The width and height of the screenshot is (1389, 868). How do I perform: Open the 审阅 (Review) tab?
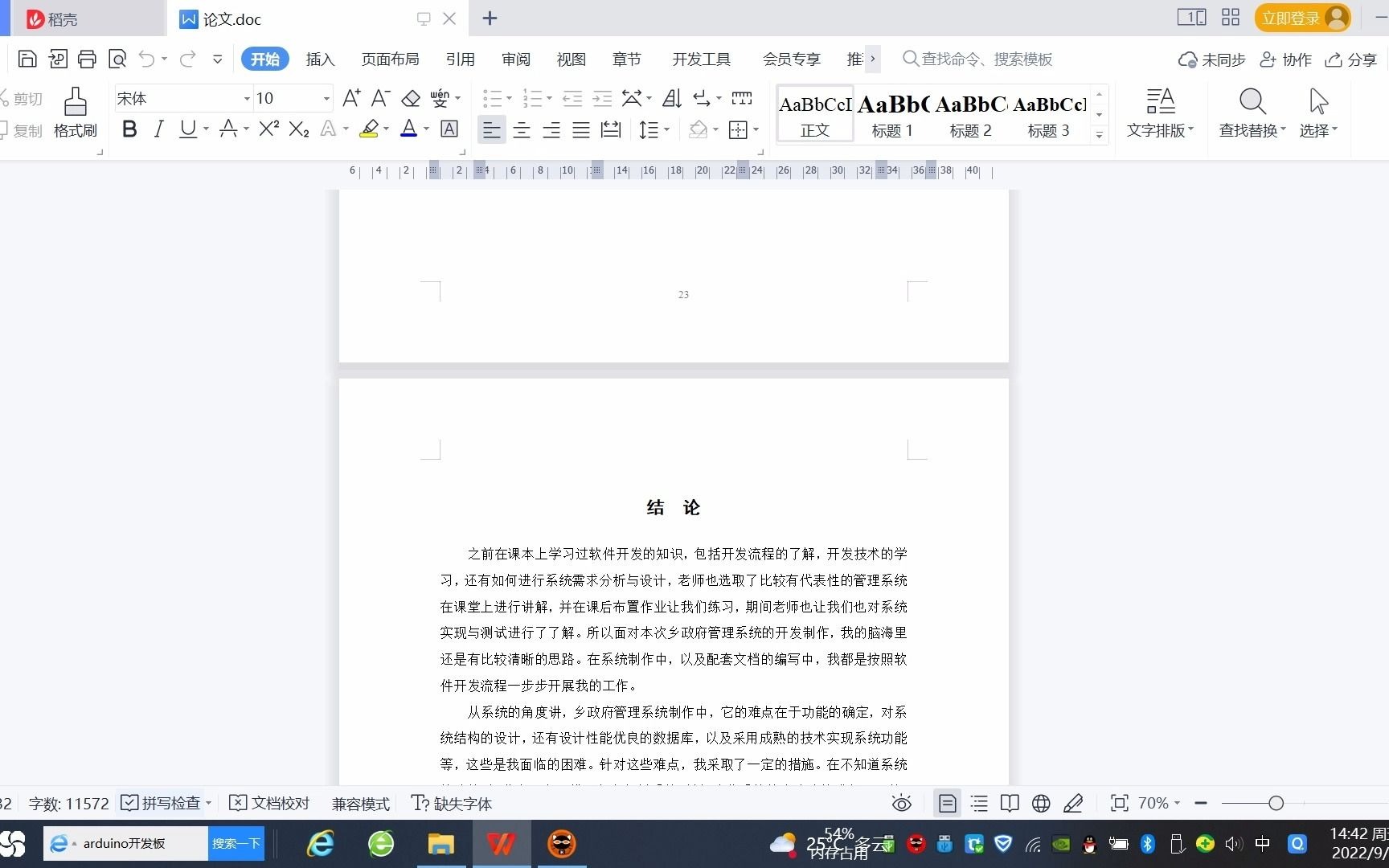(515, 59)
